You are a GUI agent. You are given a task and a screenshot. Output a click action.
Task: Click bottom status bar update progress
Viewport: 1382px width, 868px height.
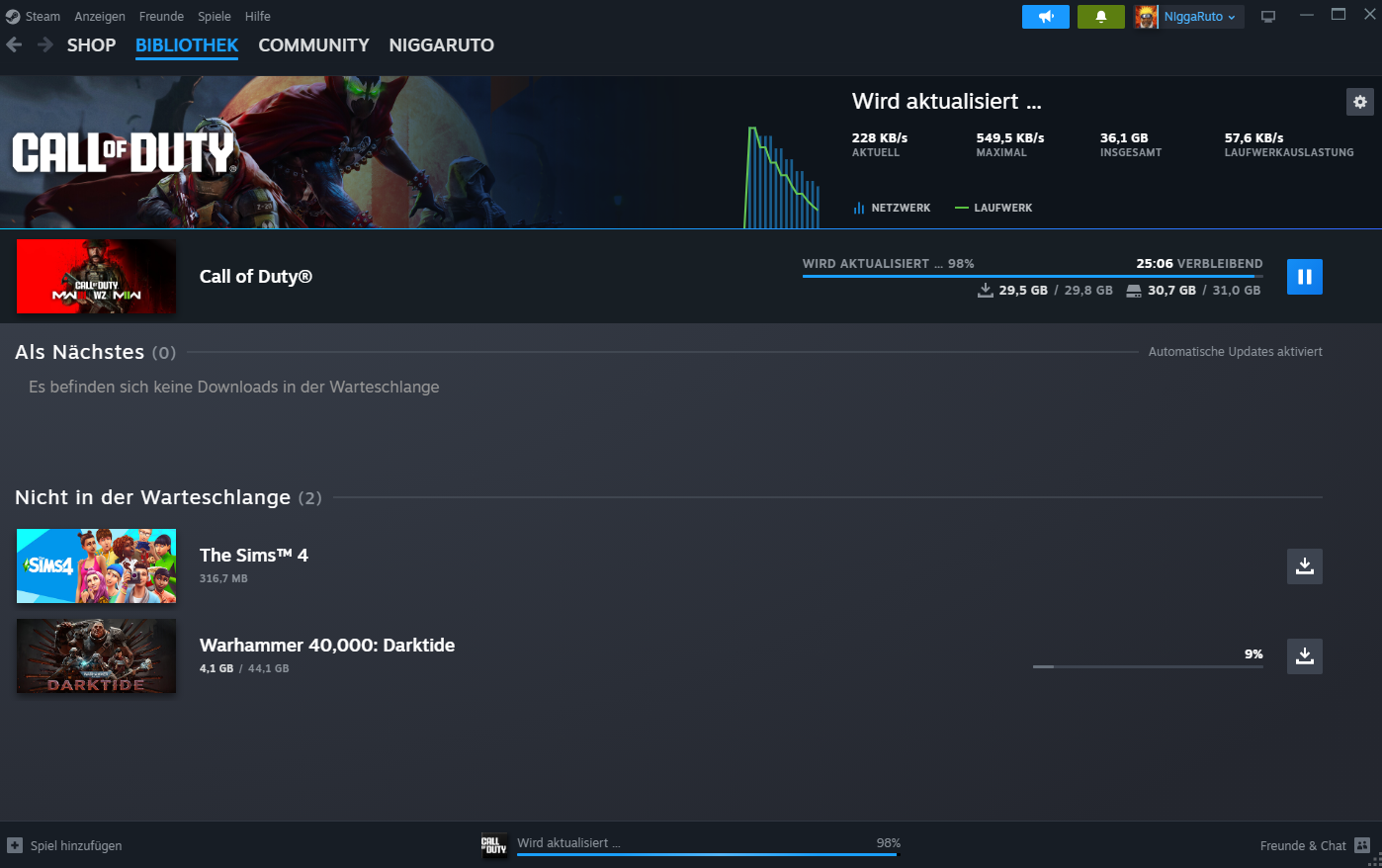tap(709, 854)
